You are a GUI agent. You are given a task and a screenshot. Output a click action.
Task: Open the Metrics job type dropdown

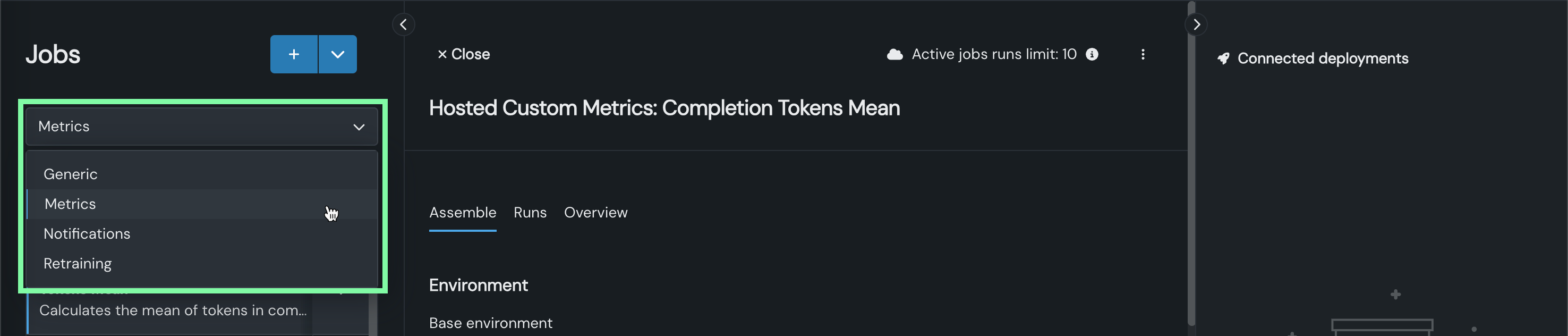tap(201, 127)
